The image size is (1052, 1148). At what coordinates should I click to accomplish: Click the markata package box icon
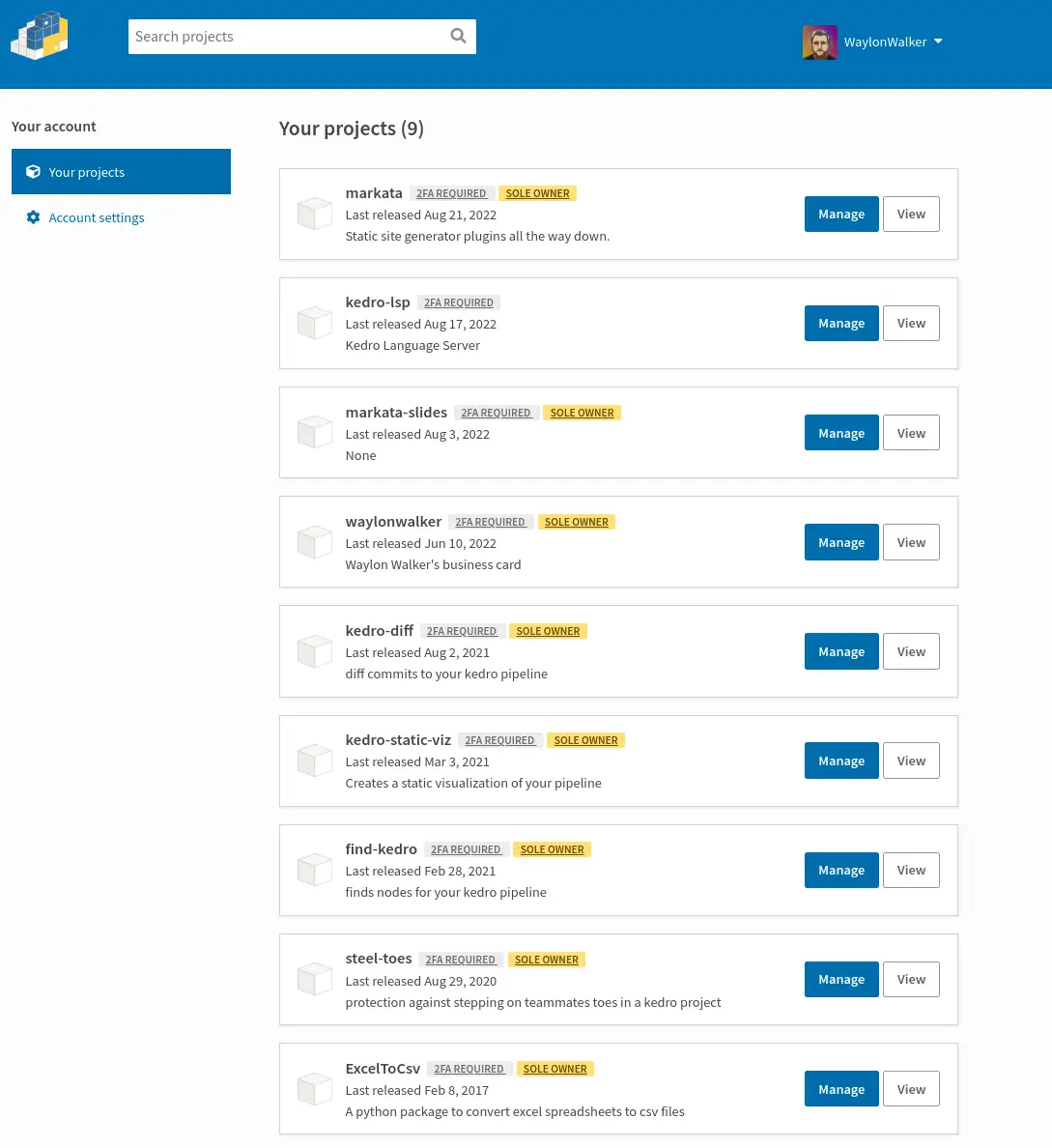(x=315, y=214)
